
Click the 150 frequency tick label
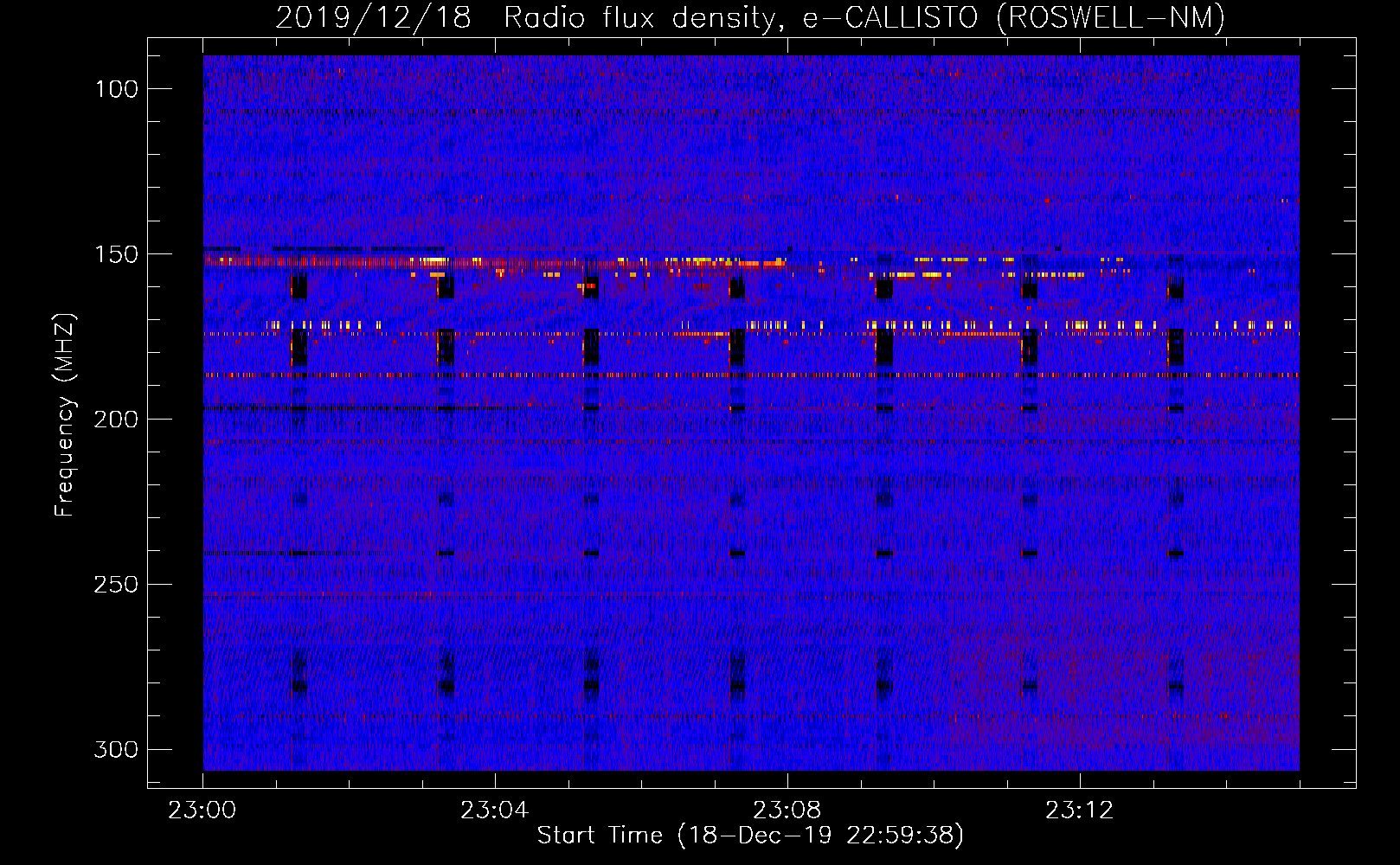117,254
